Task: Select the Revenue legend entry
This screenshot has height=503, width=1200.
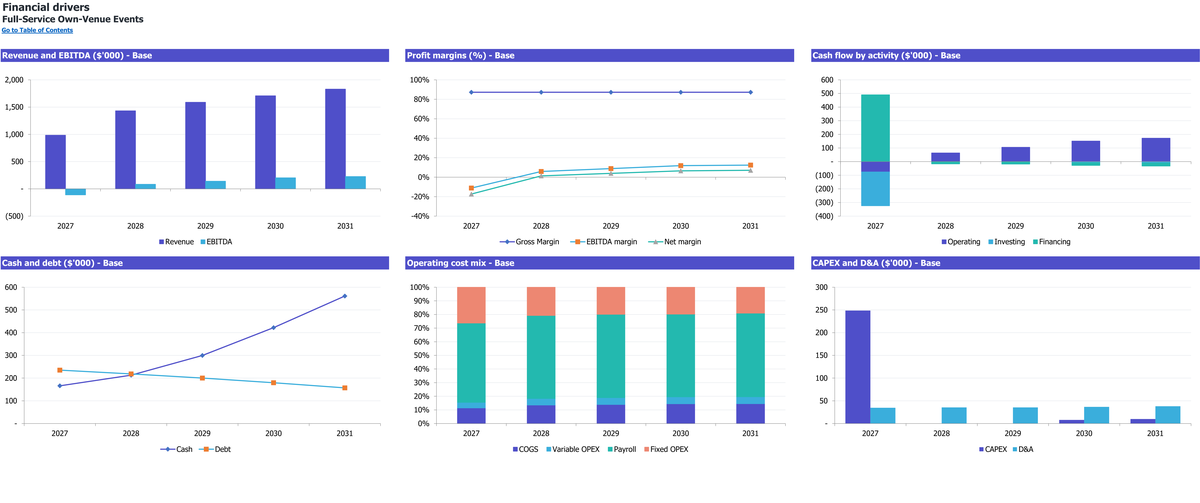Action: tap(176, 242)
